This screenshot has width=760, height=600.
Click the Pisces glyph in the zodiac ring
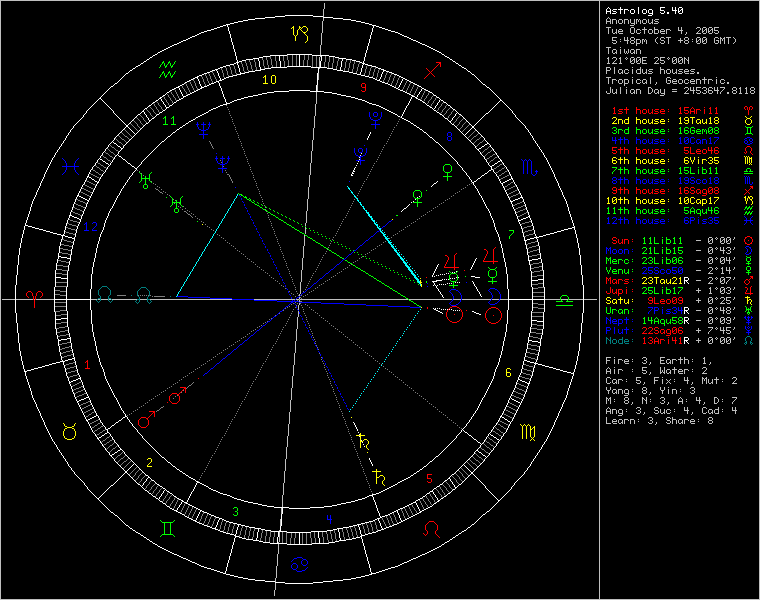coord(70,167)
